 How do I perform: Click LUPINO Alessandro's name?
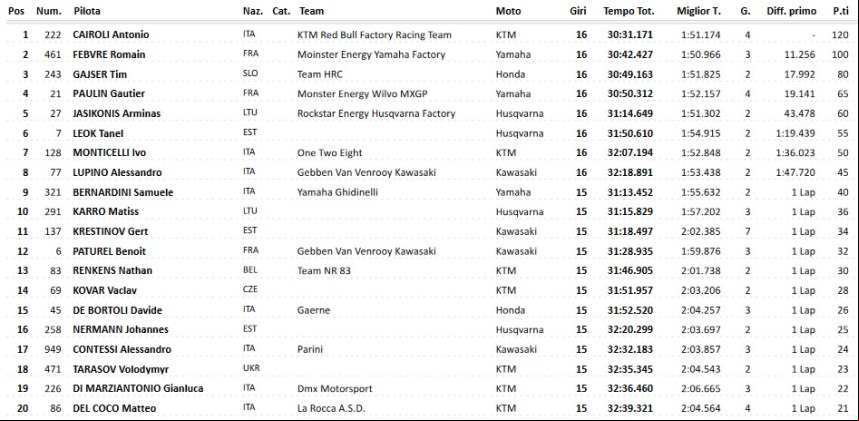coord(117,172)
